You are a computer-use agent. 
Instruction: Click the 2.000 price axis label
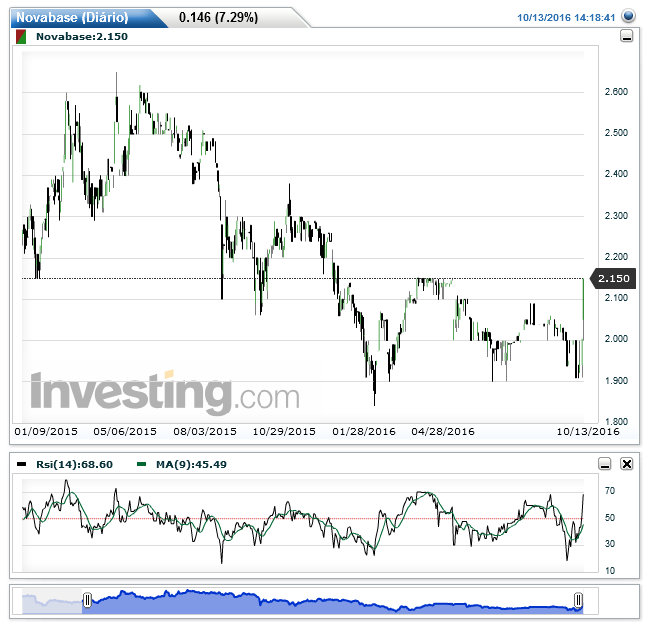(616, 339)
